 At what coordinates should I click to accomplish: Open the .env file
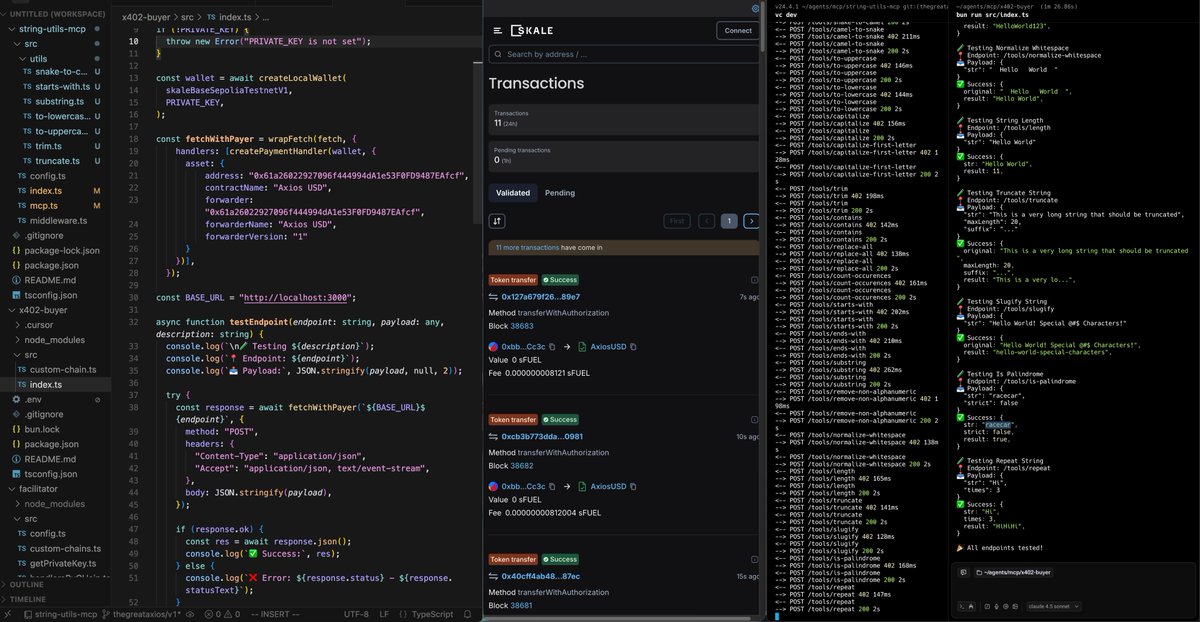pos(32,399)
